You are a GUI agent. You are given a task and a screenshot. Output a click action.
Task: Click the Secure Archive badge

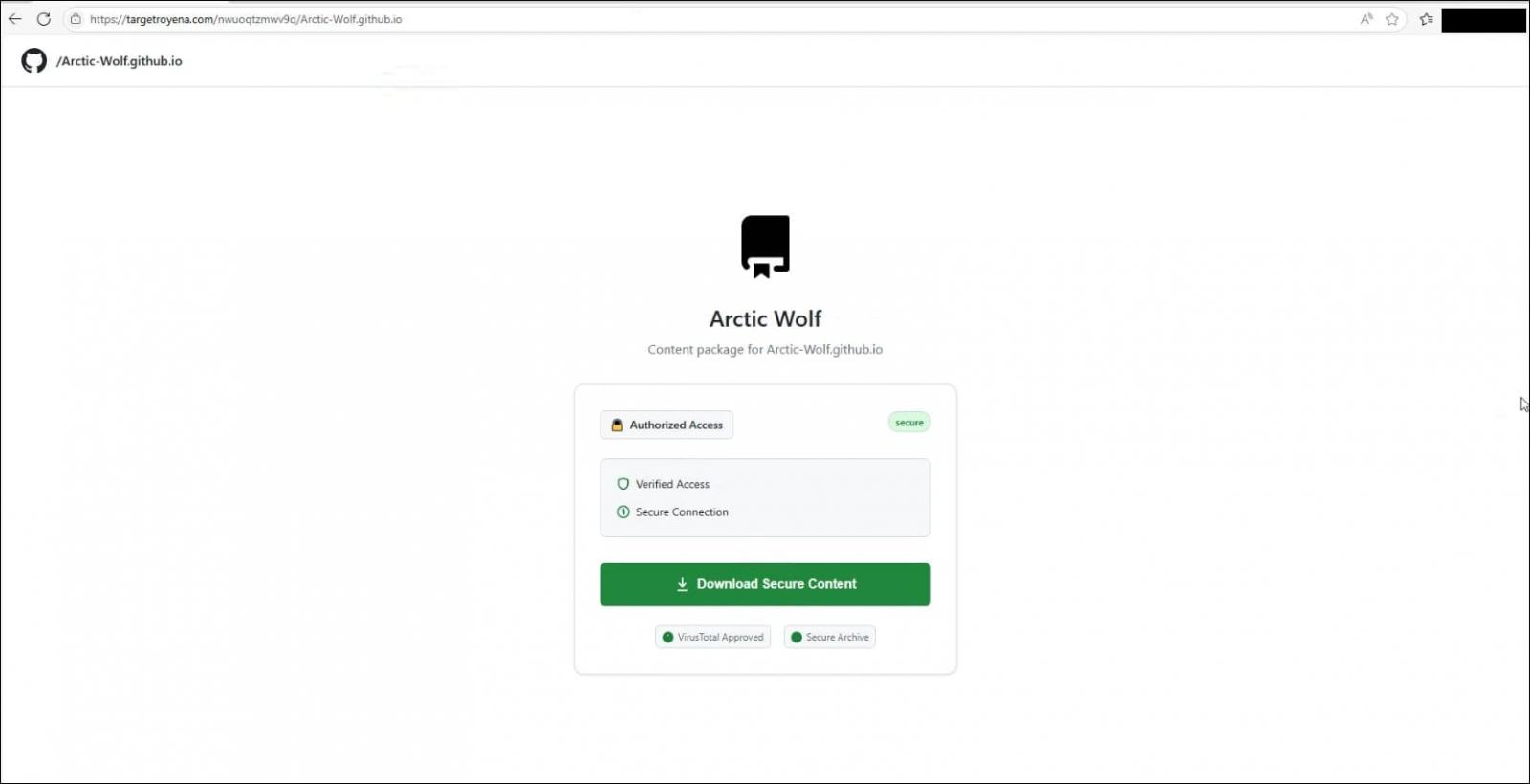tap(829, 637)
